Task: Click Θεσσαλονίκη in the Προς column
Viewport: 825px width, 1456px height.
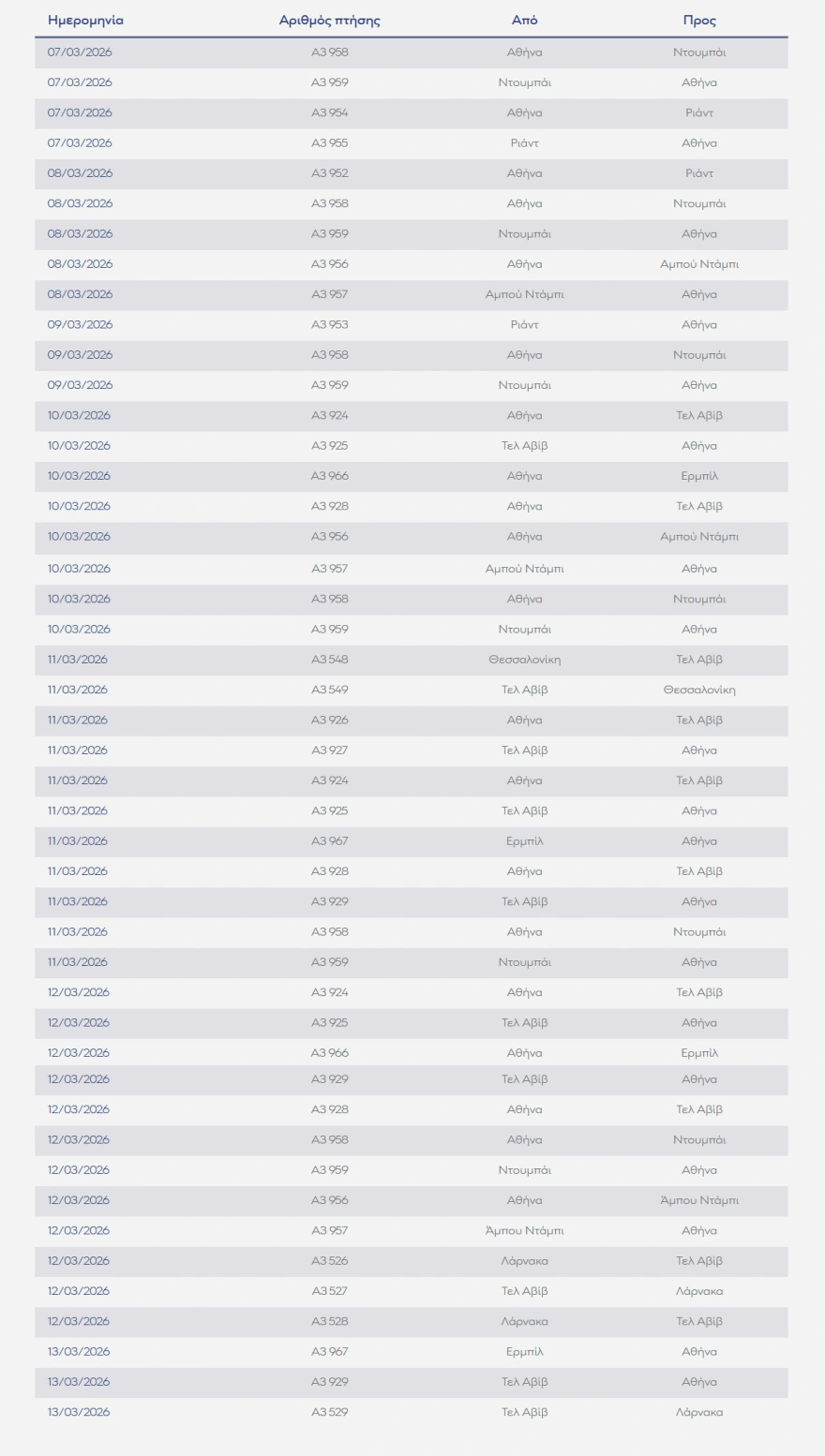Action: 699,690
